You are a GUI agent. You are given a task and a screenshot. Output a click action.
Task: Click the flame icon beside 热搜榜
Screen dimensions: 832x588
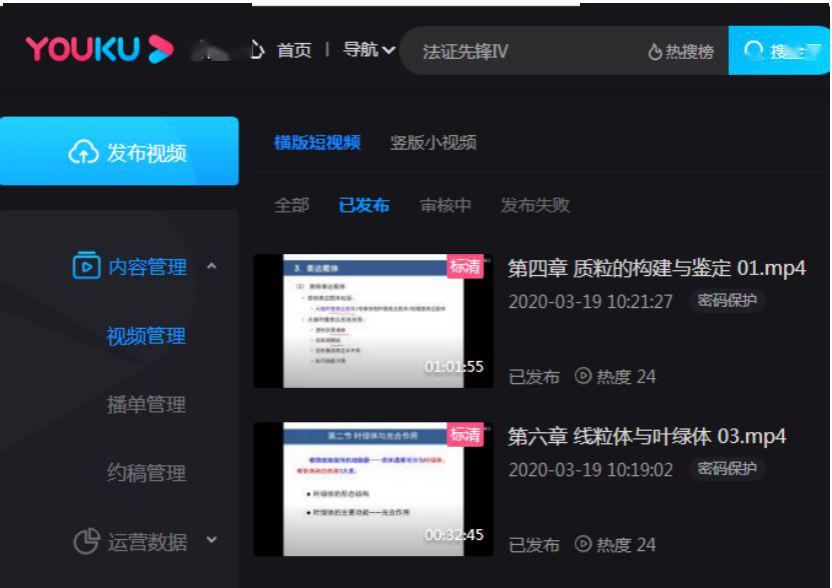point(655,52)
